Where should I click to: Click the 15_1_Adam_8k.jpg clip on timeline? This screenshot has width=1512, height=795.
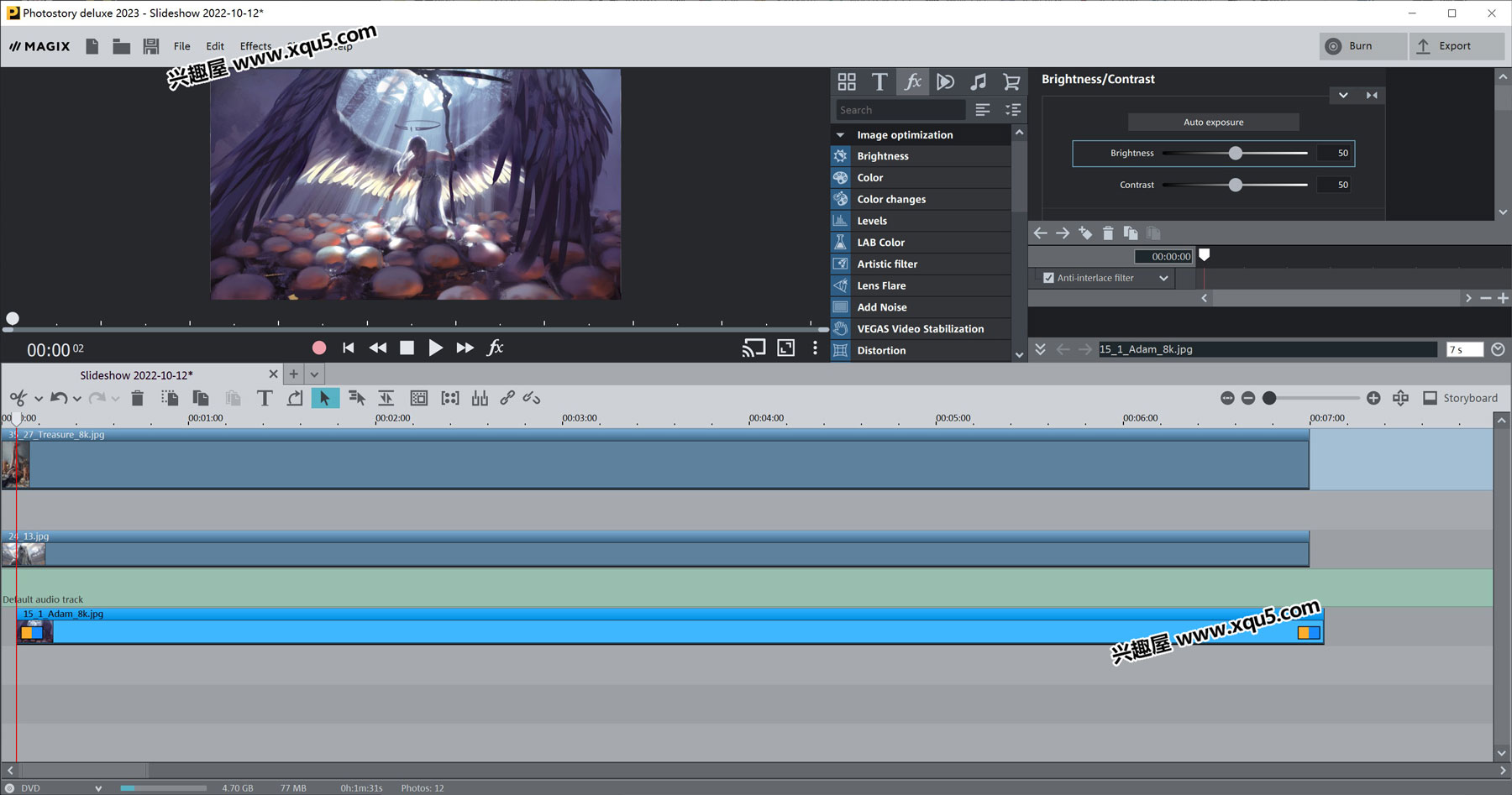coord(670,626)
